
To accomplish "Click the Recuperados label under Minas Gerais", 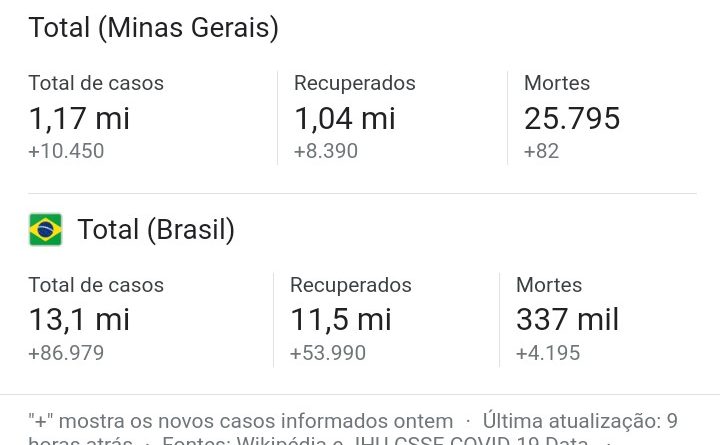I will 354,83.
